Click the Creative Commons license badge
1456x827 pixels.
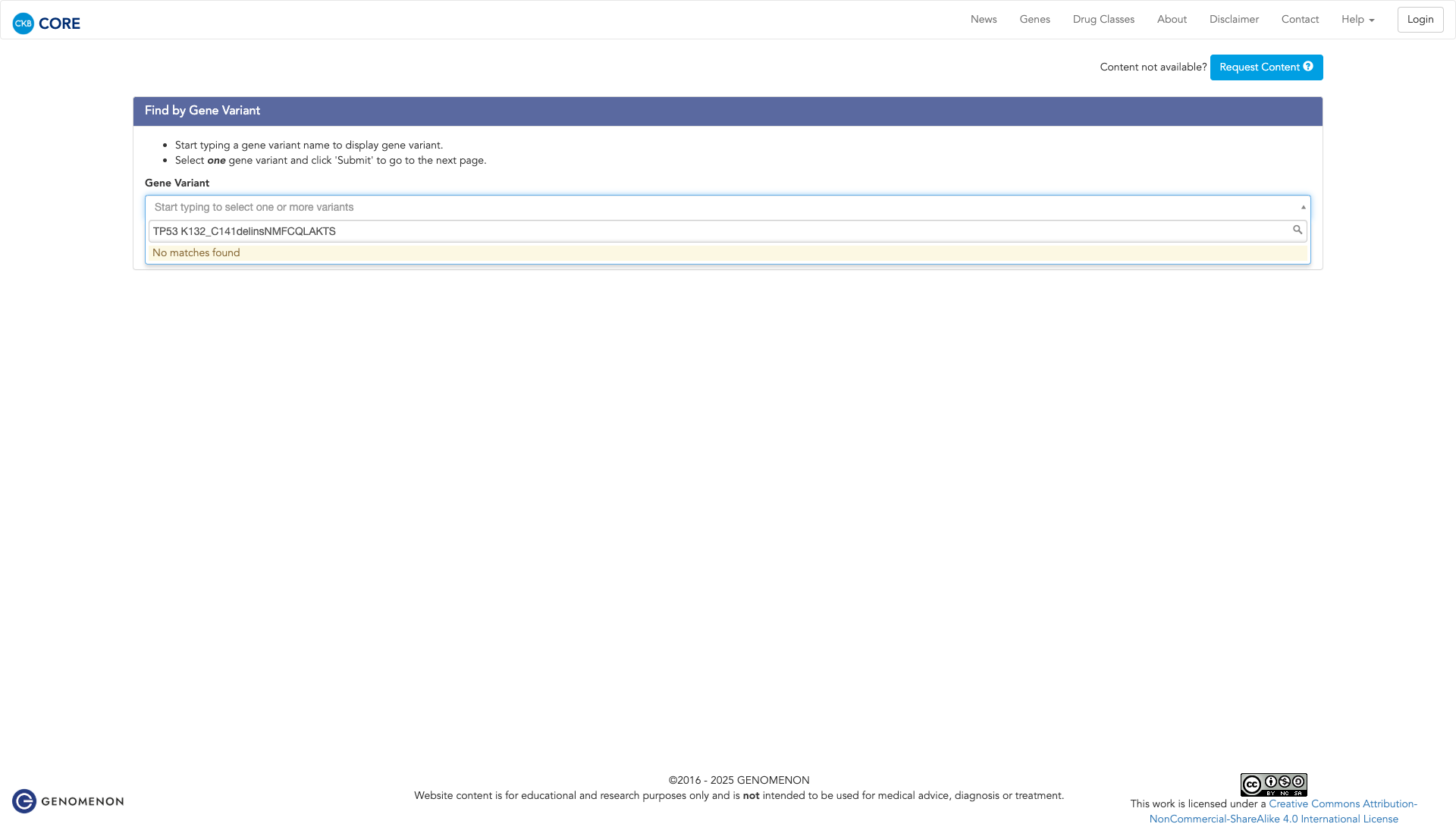[1273, 785]
